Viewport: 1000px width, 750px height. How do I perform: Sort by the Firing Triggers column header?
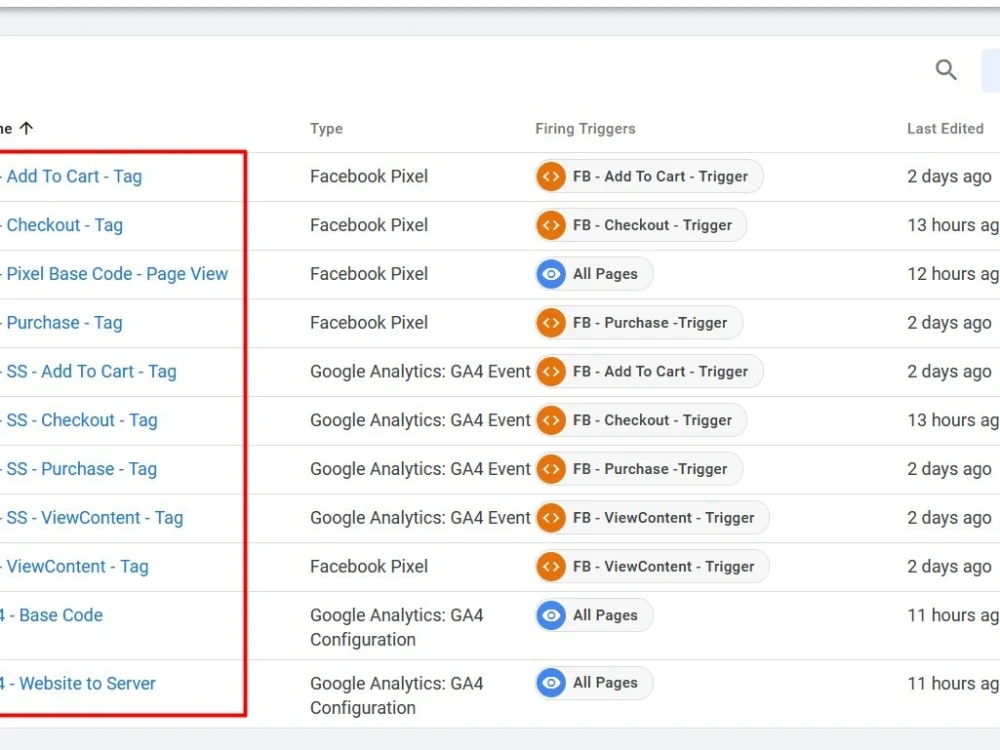(x=585, y=129)
